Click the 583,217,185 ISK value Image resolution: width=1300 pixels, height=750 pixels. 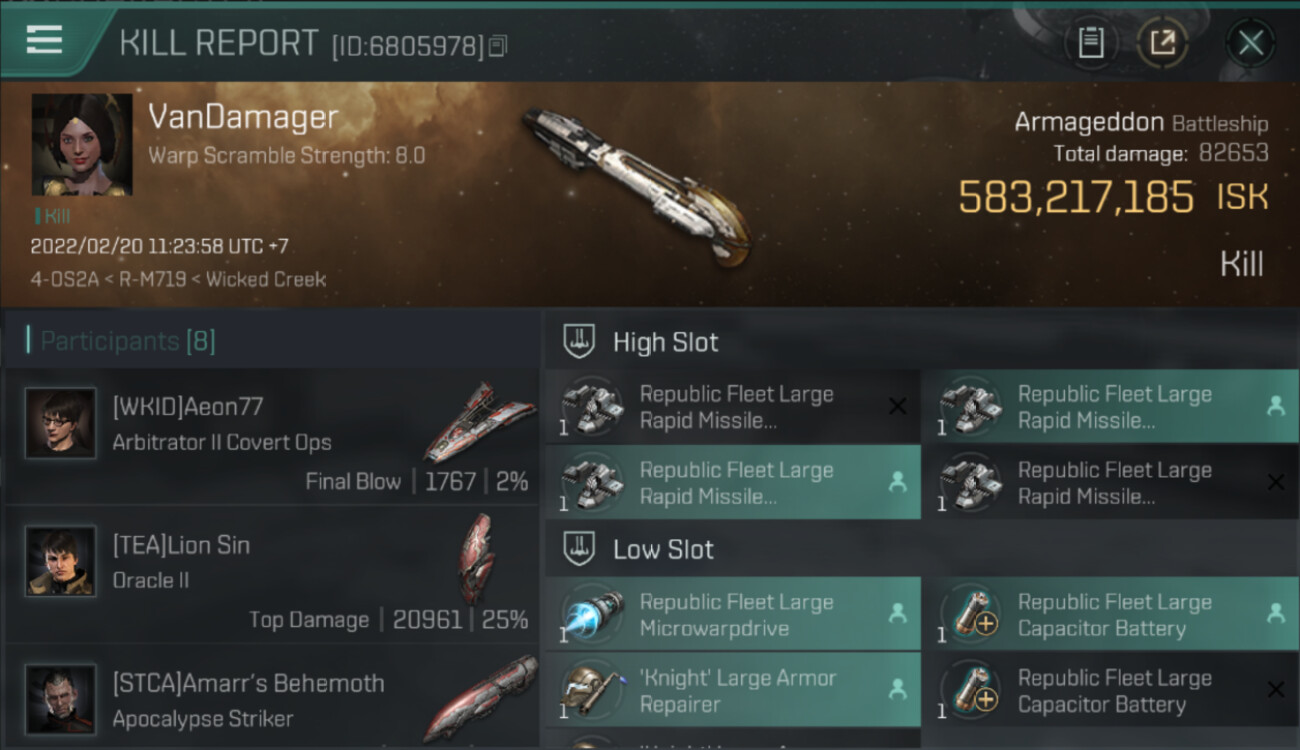[x=1113, y=197]
